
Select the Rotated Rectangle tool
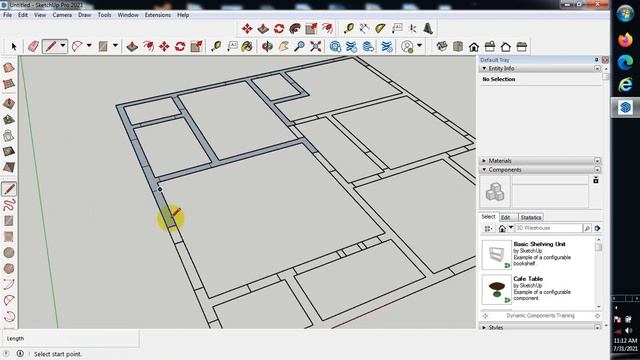click(9, 236)
